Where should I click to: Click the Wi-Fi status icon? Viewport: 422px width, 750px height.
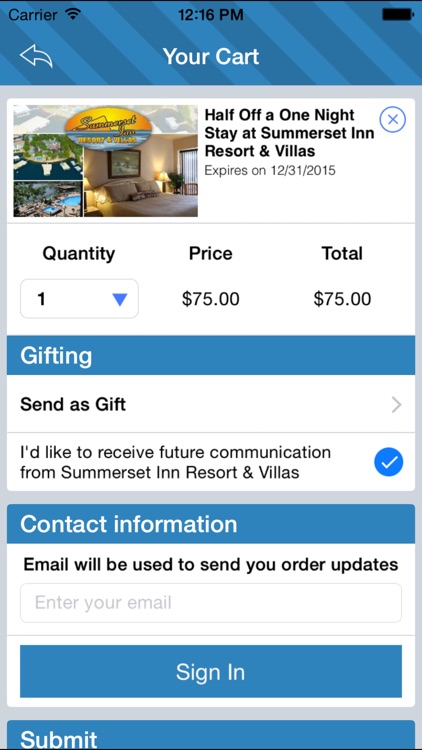[73, 14]
